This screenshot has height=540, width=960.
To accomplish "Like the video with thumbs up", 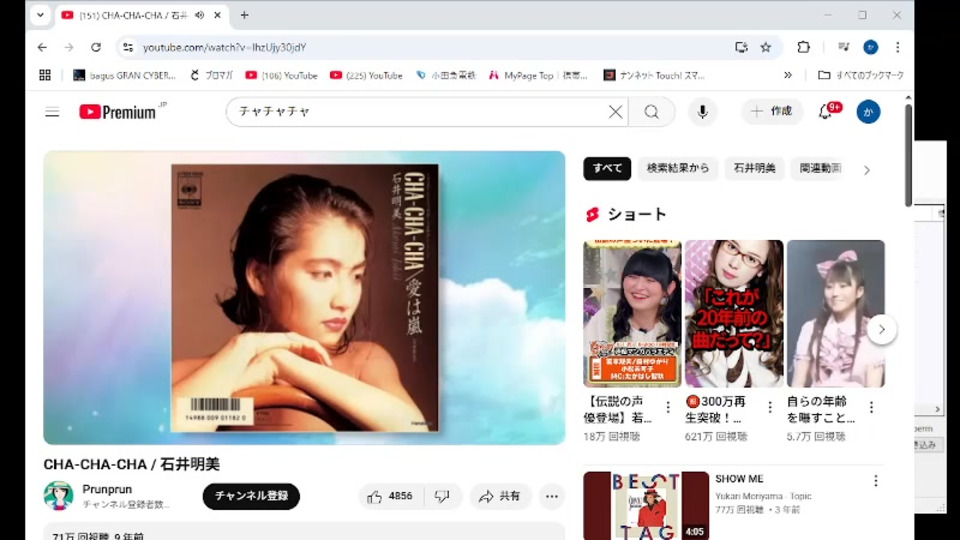I will (391, 496).
